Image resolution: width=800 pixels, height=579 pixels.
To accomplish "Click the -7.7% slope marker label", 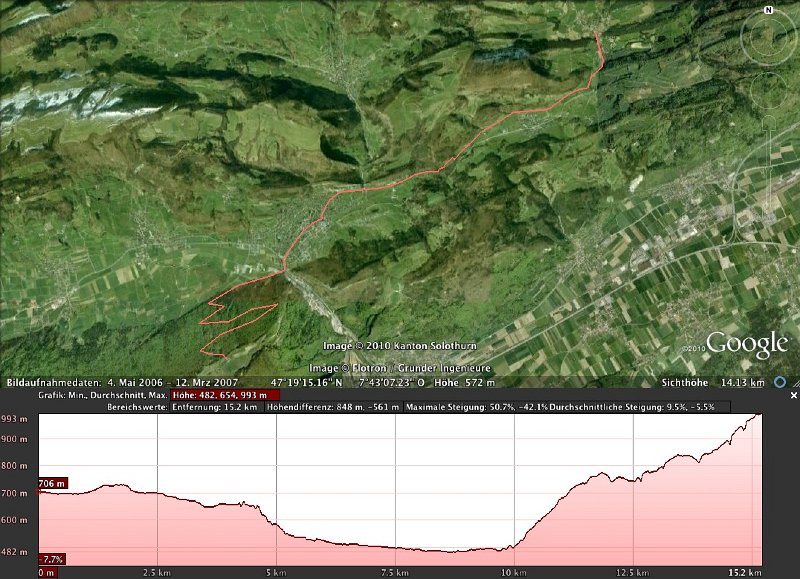I will pos(51,558).
